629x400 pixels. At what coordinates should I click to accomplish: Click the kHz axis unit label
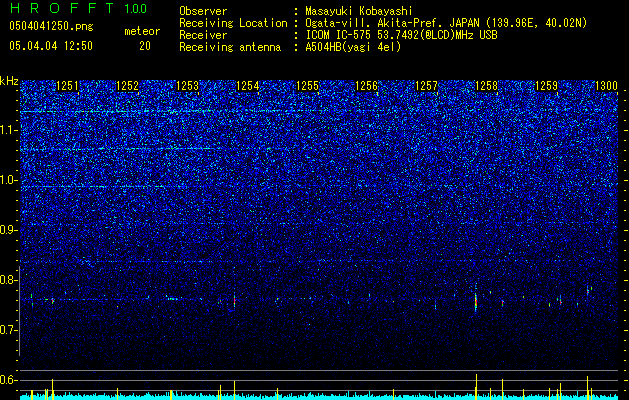click(x=9, y=81)
